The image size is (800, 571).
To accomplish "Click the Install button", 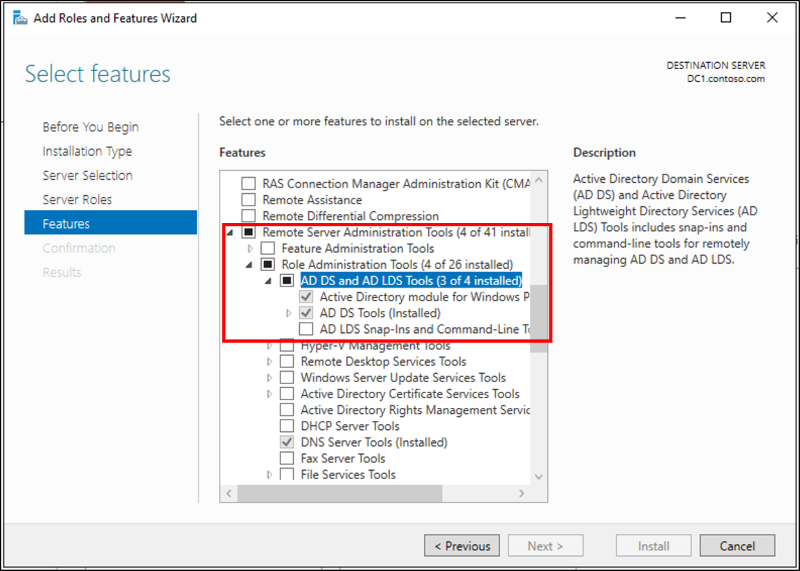I will coord(654,546).
